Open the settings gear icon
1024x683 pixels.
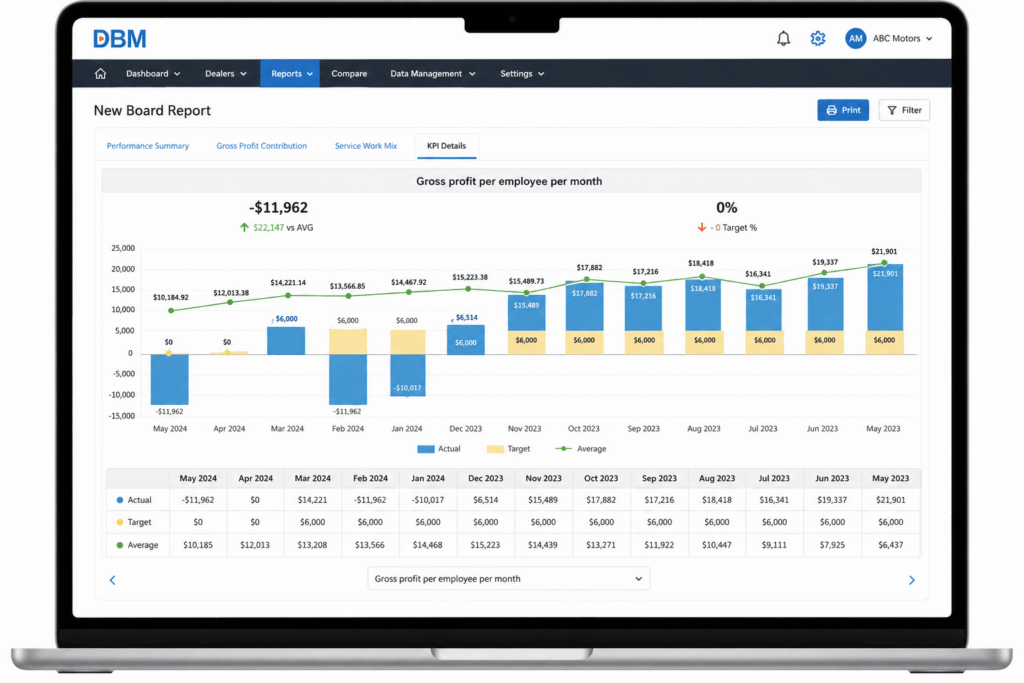pyautogui.click(x=818, y=39)
